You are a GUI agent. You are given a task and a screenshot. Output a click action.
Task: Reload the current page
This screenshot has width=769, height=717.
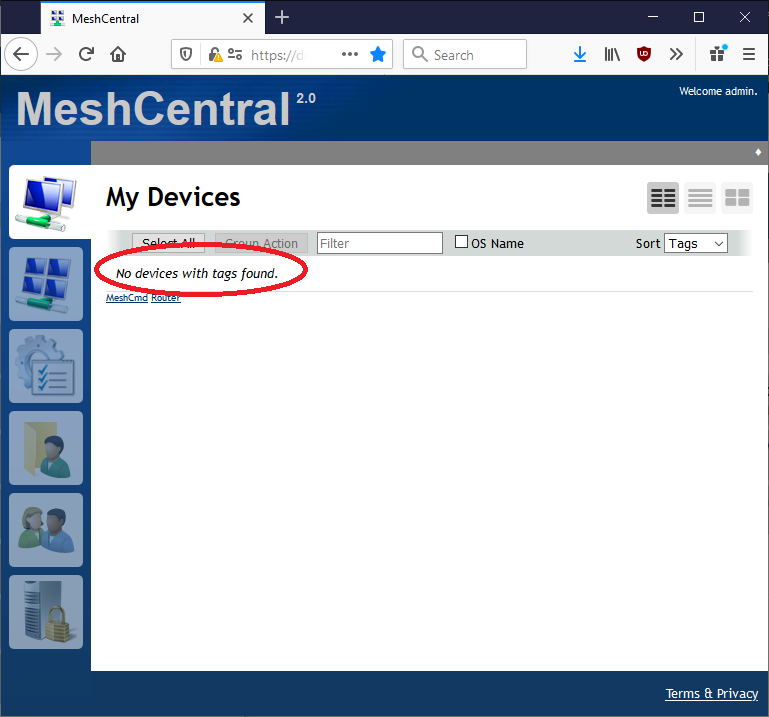pos(86,54)
